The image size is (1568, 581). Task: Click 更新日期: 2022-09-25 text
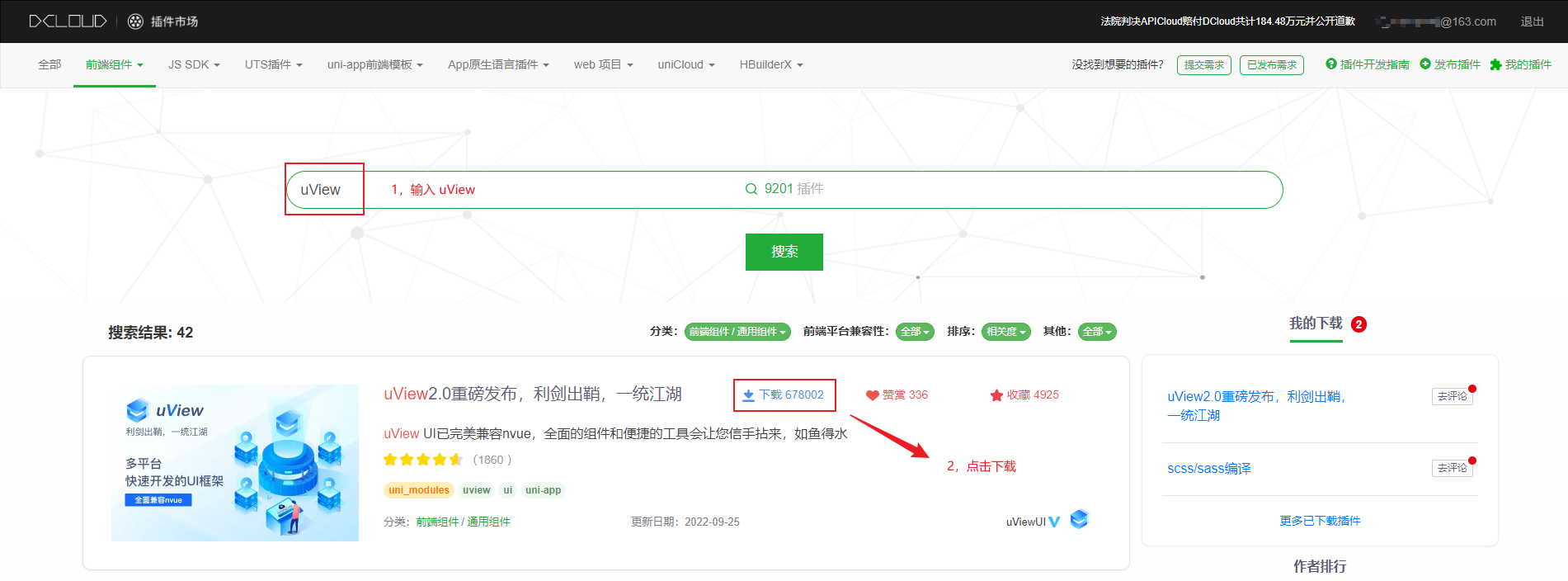pyautogui.click(x=685, y=522)
